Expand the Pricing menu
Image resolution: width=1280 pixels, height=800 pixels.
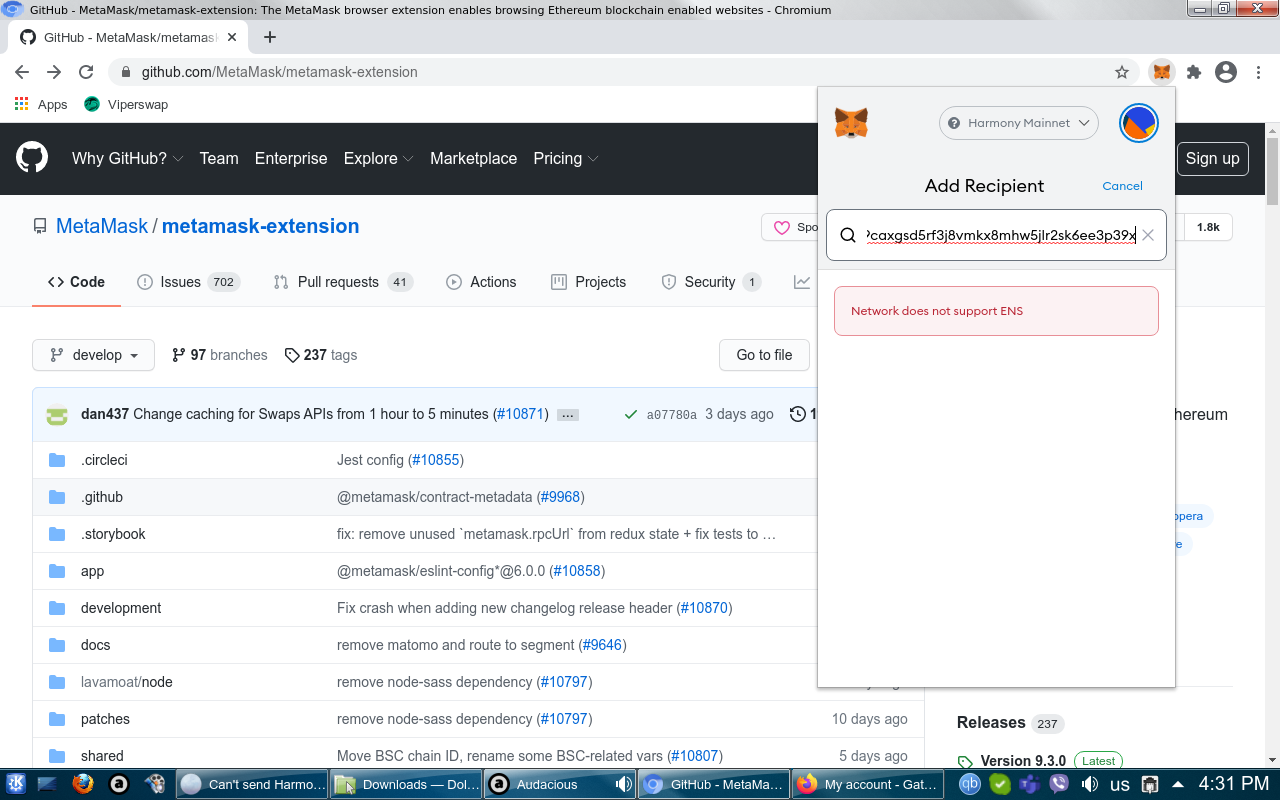click(565, 158)
